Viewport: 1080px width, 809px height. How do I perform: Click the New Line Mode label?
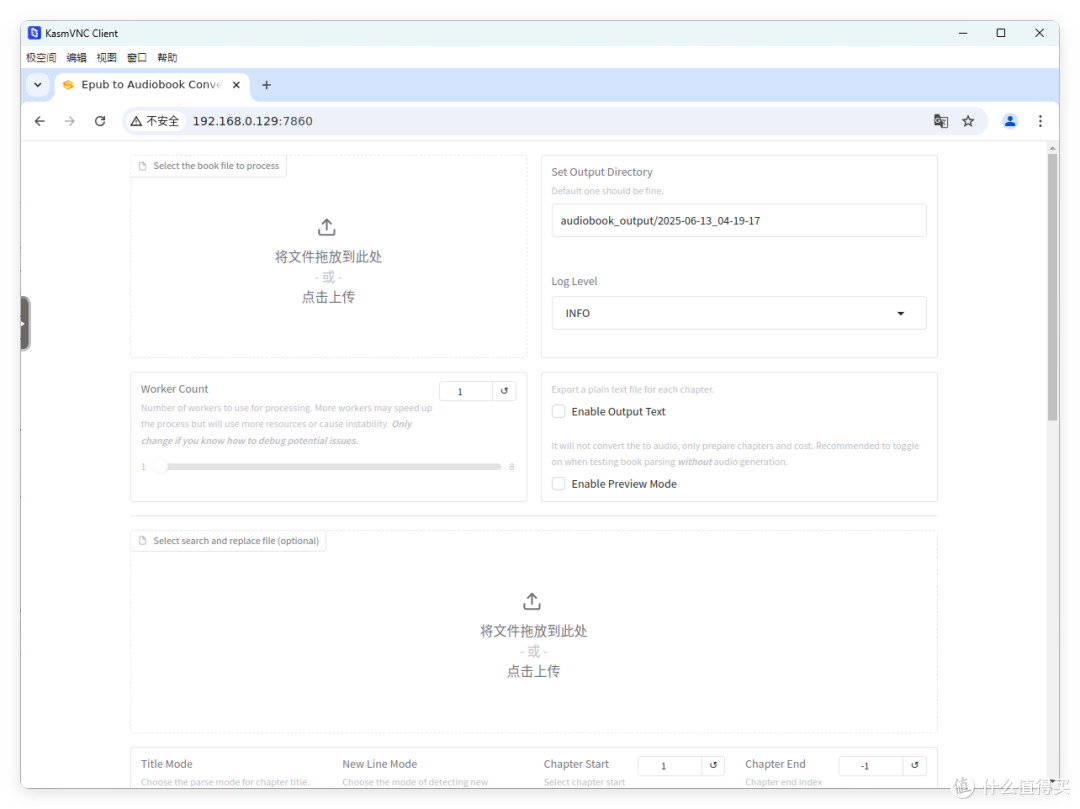380,764
